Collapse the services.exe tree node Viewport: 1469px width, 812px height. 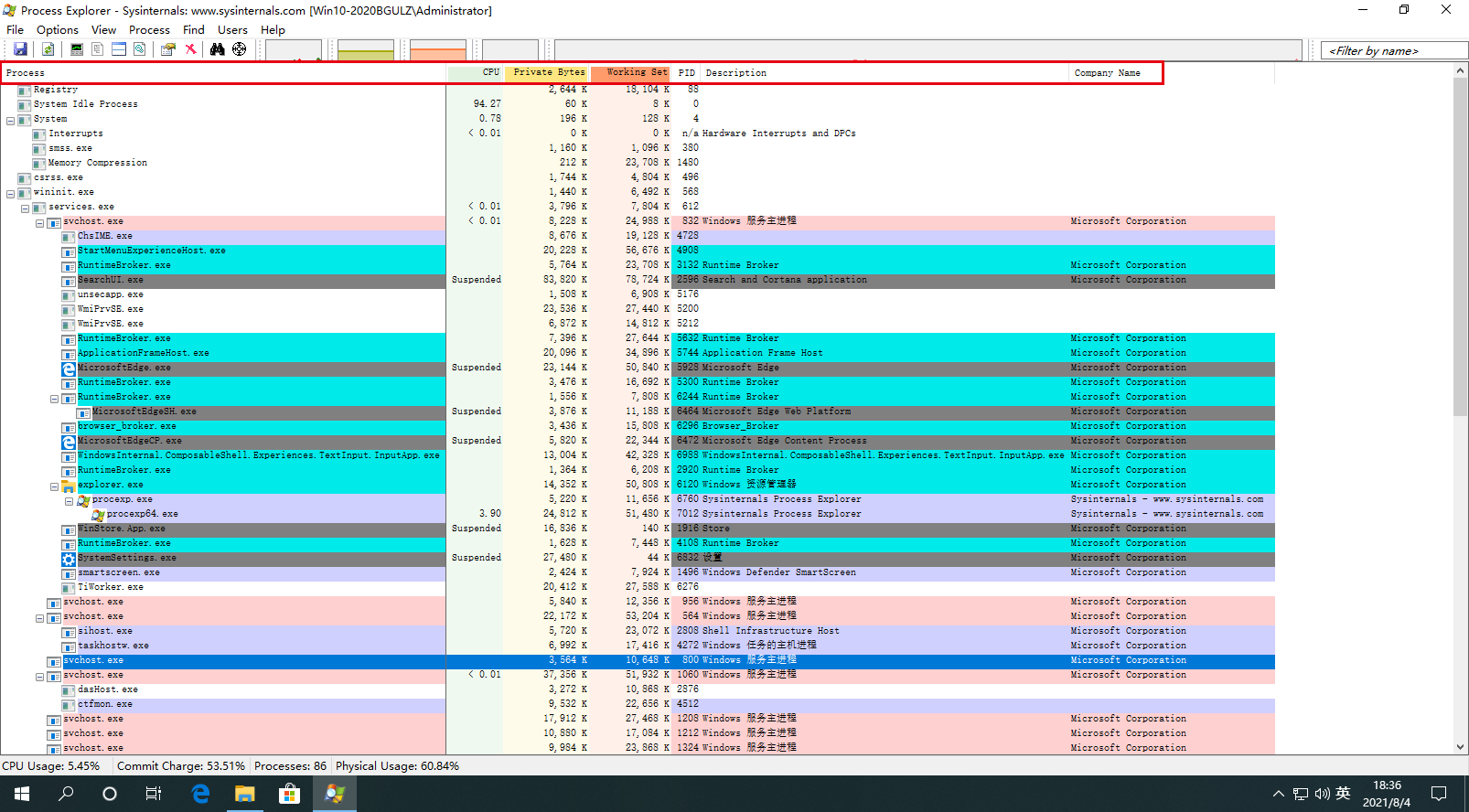pyautogui.click(x=26, y=208)
